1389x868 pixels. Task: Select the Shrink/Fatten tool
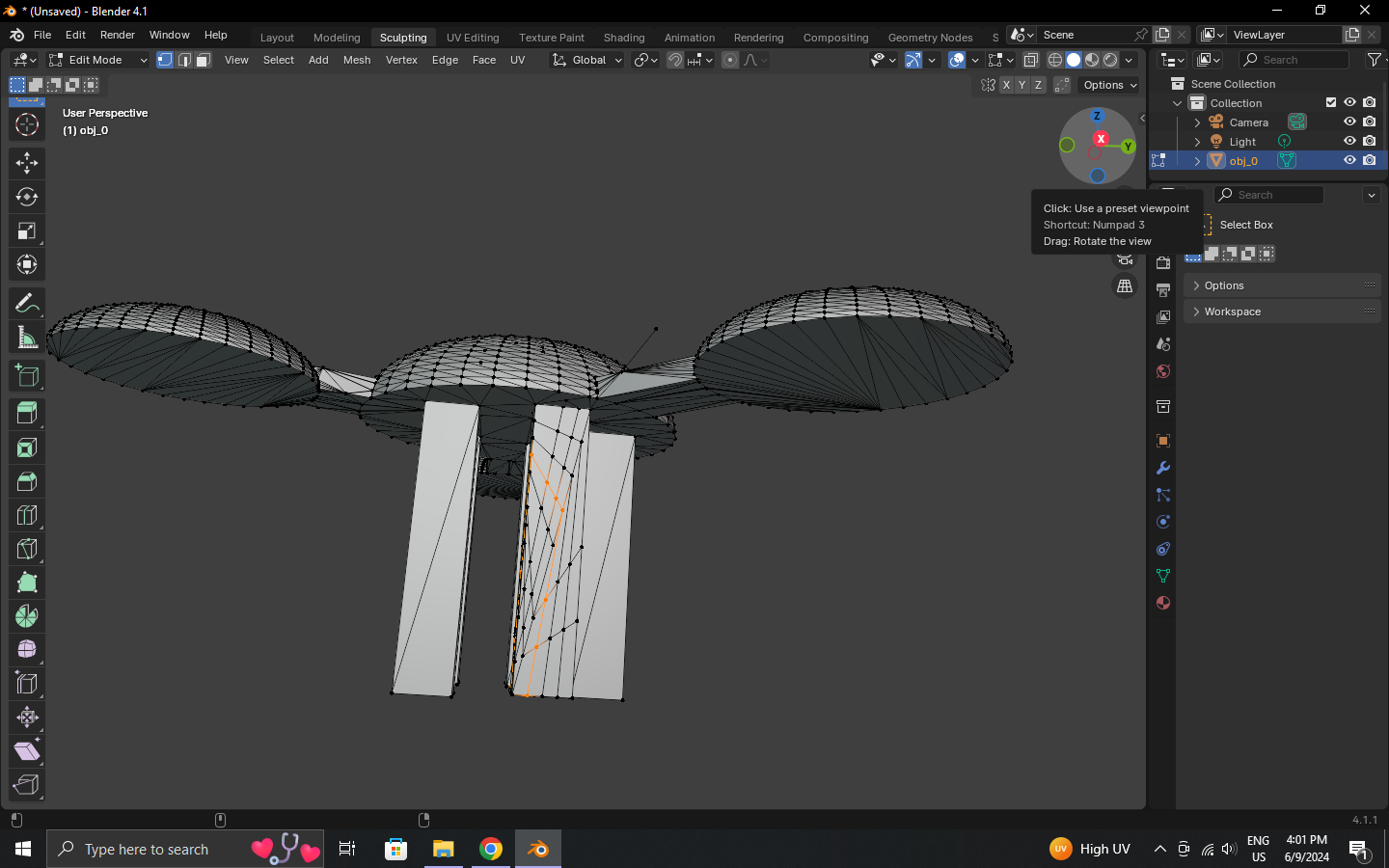[x=27, y=717]
